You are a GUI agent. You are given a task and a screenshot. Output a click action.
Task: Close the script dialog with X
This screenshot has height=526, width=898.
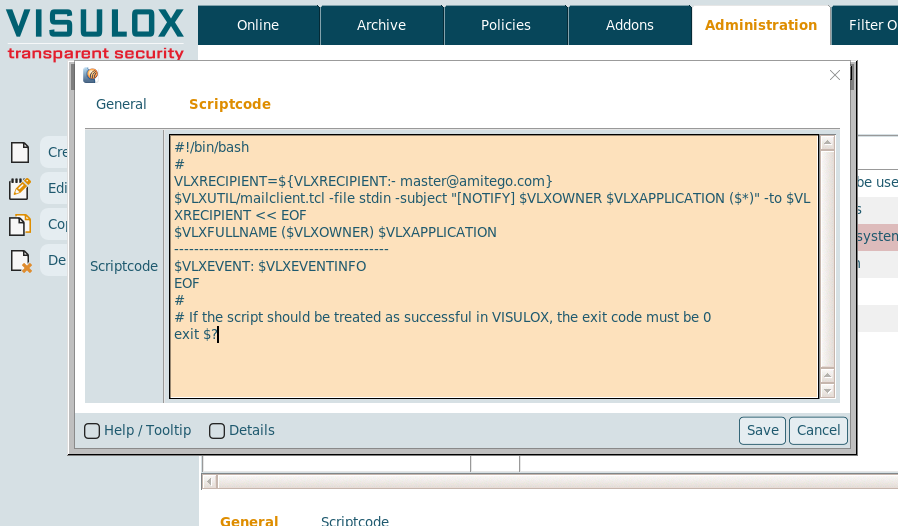pyautogui.click(x=836, y=75)
